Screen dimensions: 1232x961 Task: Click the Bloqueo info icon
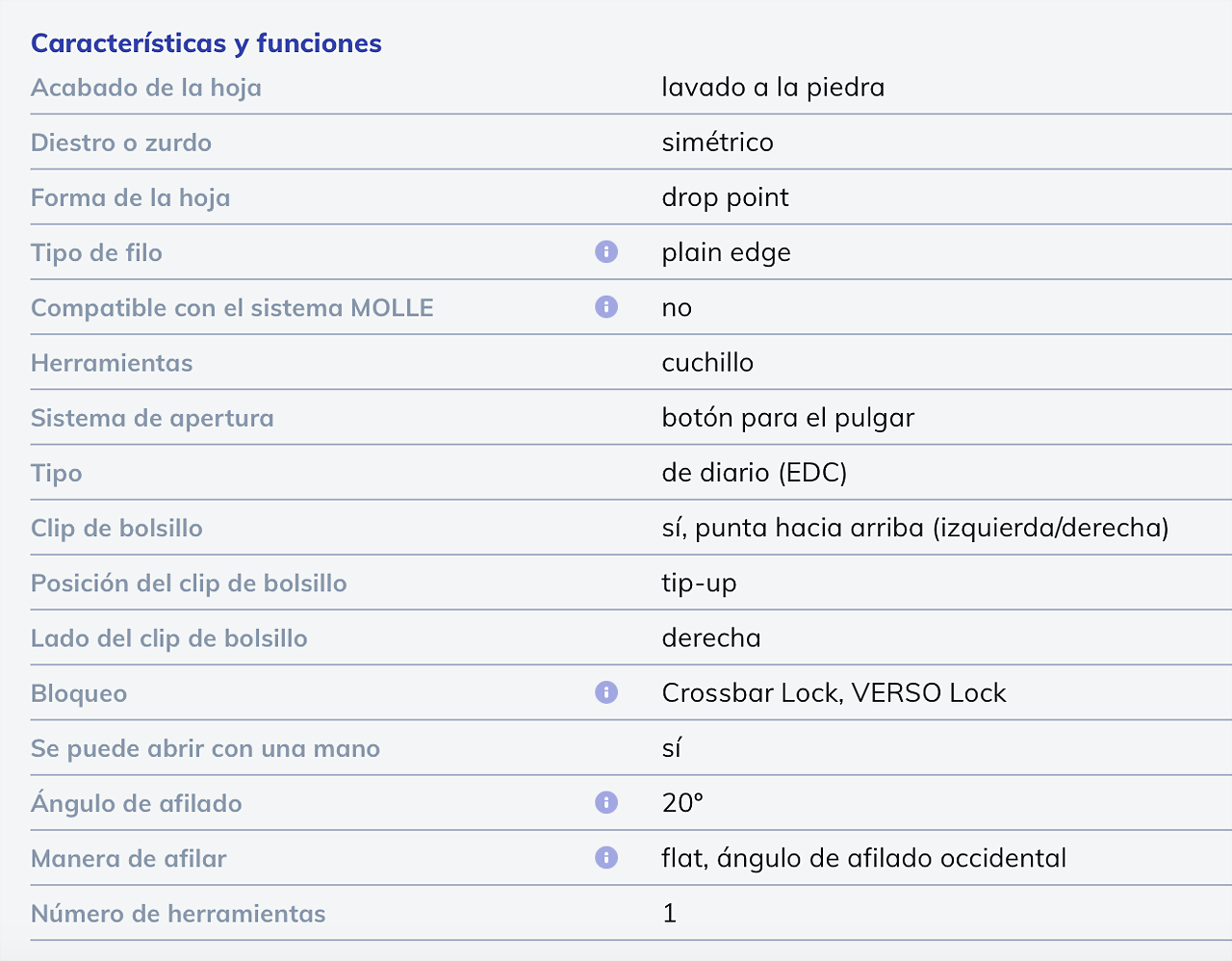tap(606, 692)
